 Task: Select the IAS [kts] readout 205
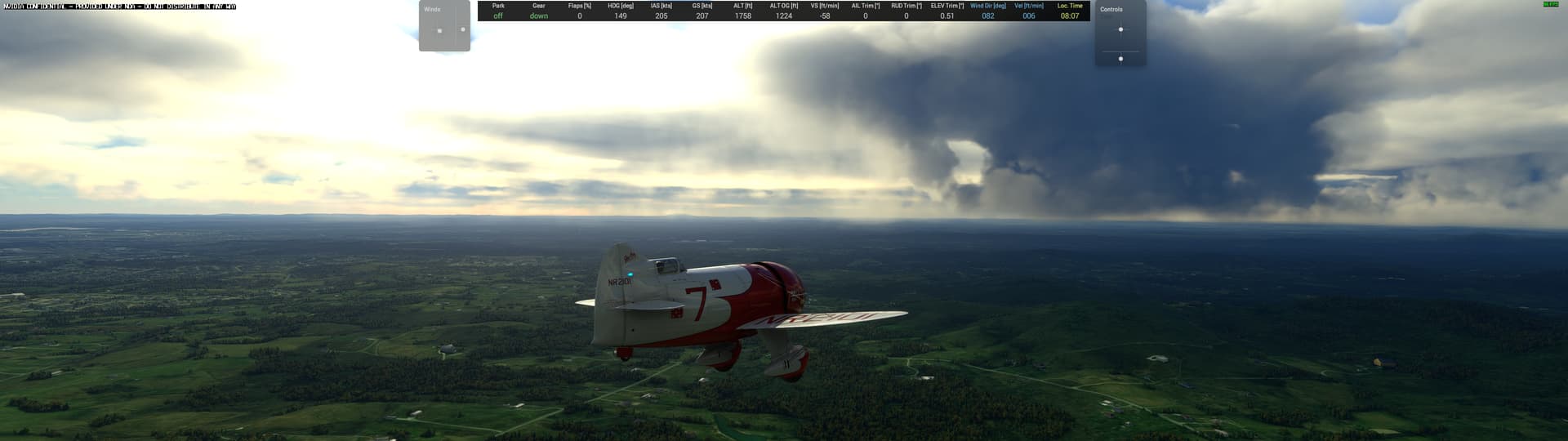pos(661,16)
